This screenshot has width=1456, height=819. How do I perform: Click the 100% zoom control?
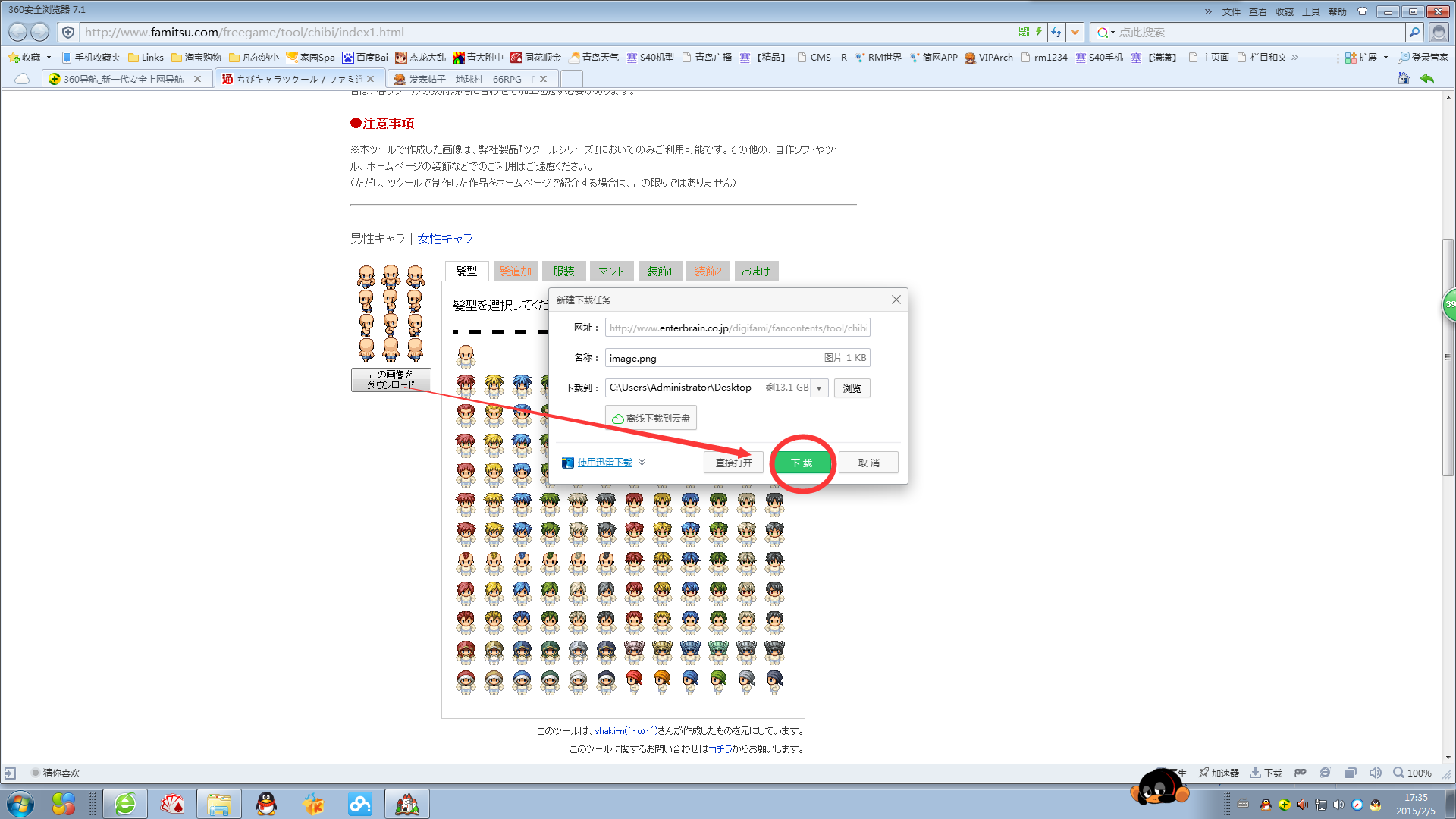tap(1412, 773)
